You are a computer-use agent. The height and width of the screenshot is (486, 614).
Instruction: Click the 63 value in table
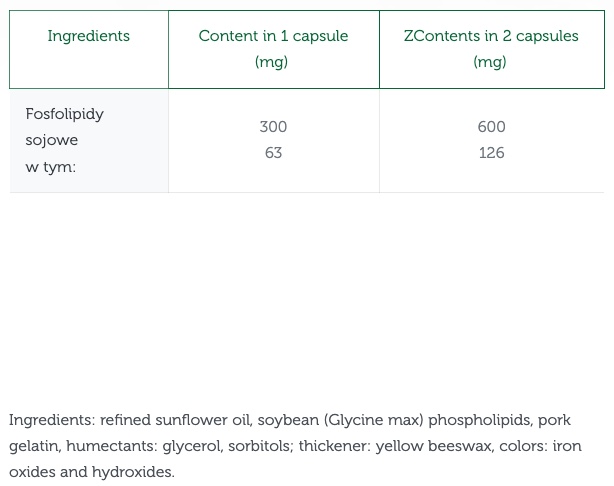click(273, 153)
